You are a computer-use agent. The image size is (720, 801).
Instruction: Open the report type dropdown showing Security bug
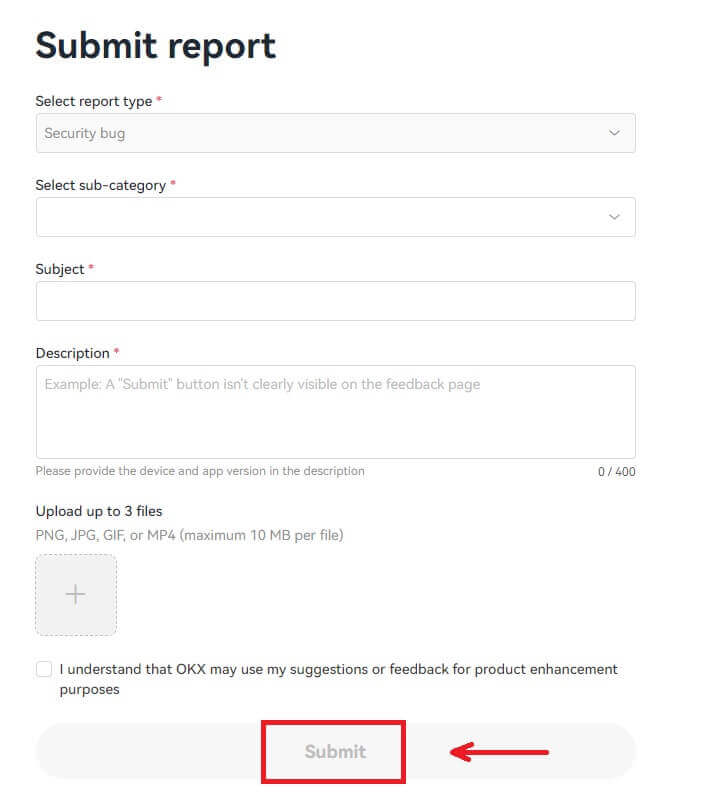pos(335,132)
